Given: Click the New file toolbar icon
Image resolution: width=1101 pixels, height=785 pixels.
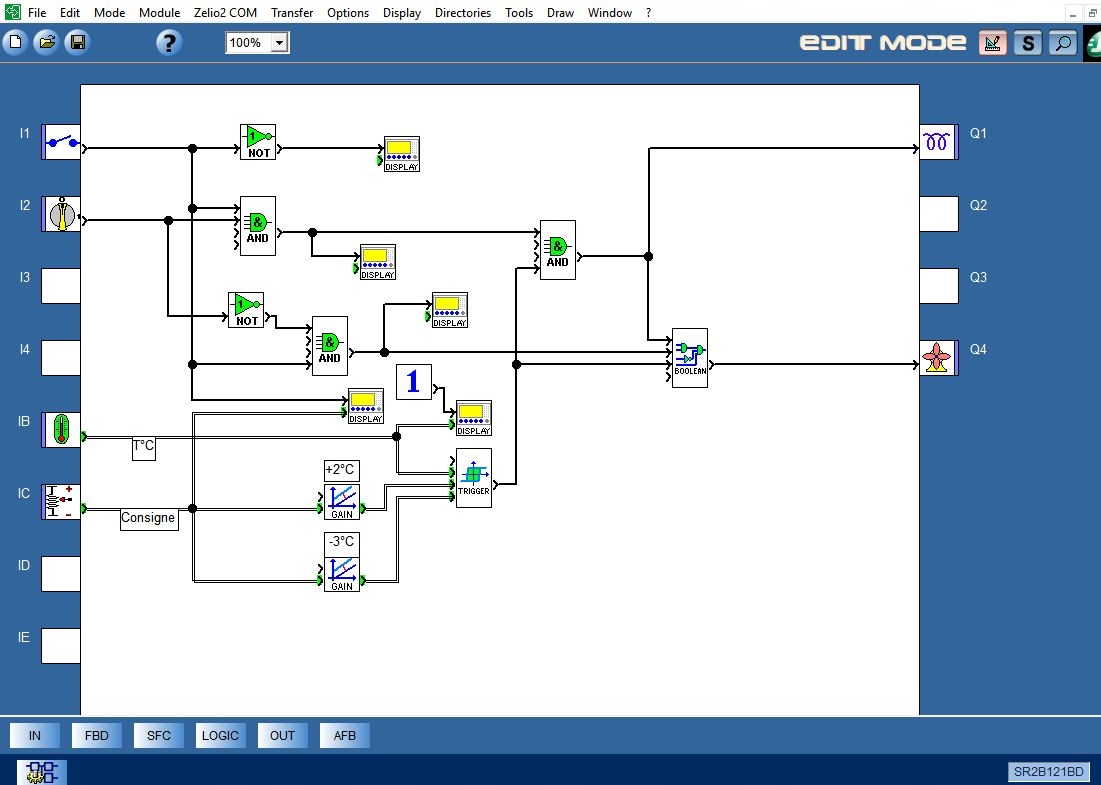Looking at the screenshot, I should [x=15, y=42].
